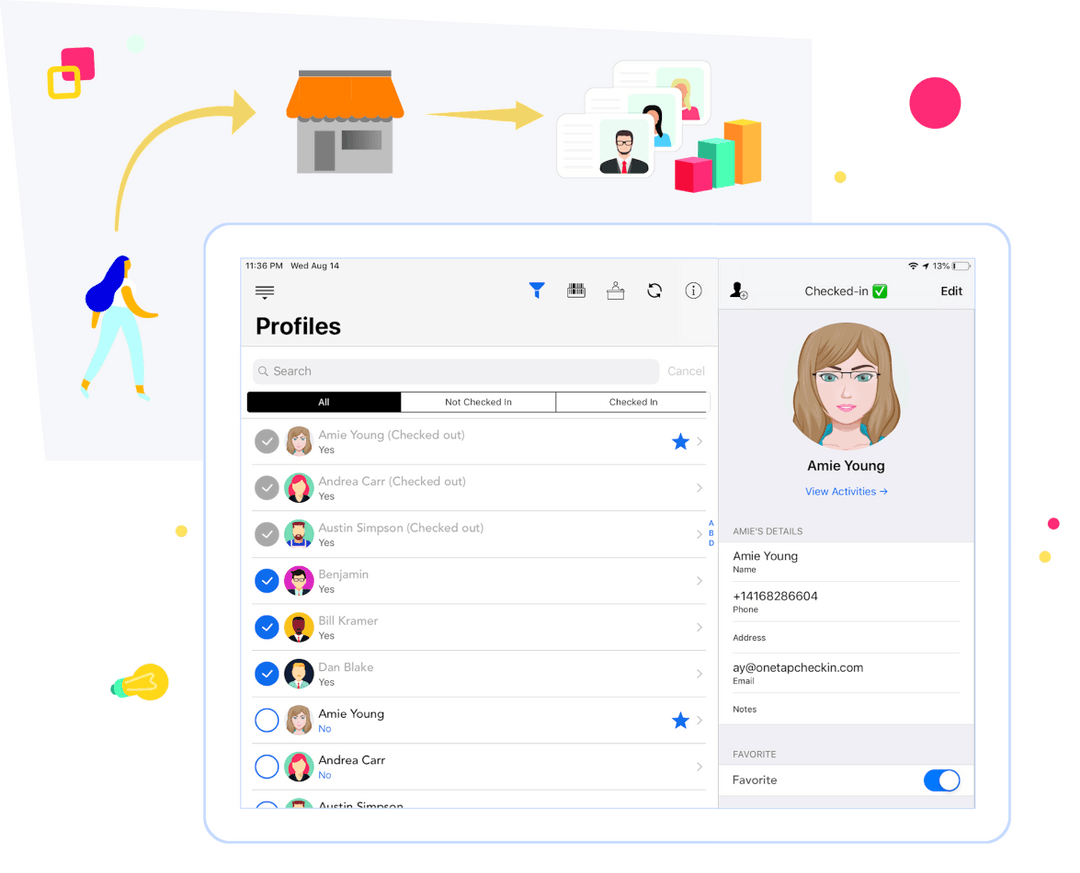Uncheck Bill Kramer's check-in circle
Image resolution: width=1080 pixels, height=873 pixels.
[267, 627]
